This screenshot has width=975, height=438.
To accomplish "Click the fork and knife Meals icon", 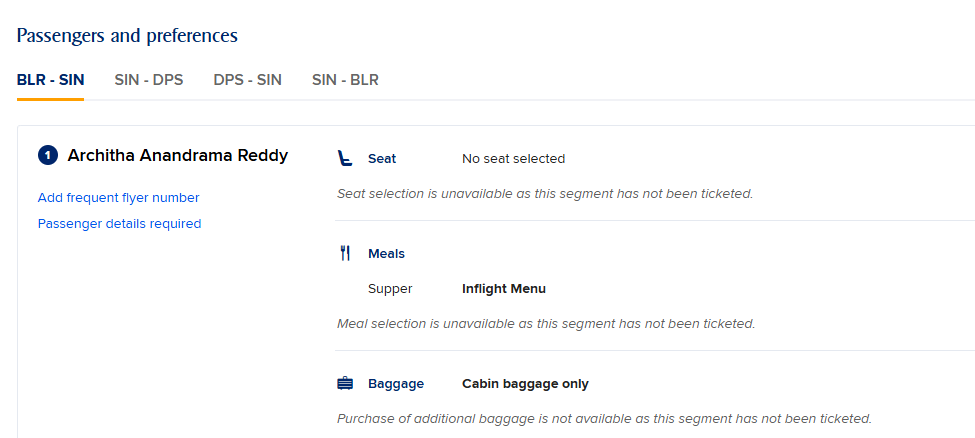I will [x=345, y=253].
